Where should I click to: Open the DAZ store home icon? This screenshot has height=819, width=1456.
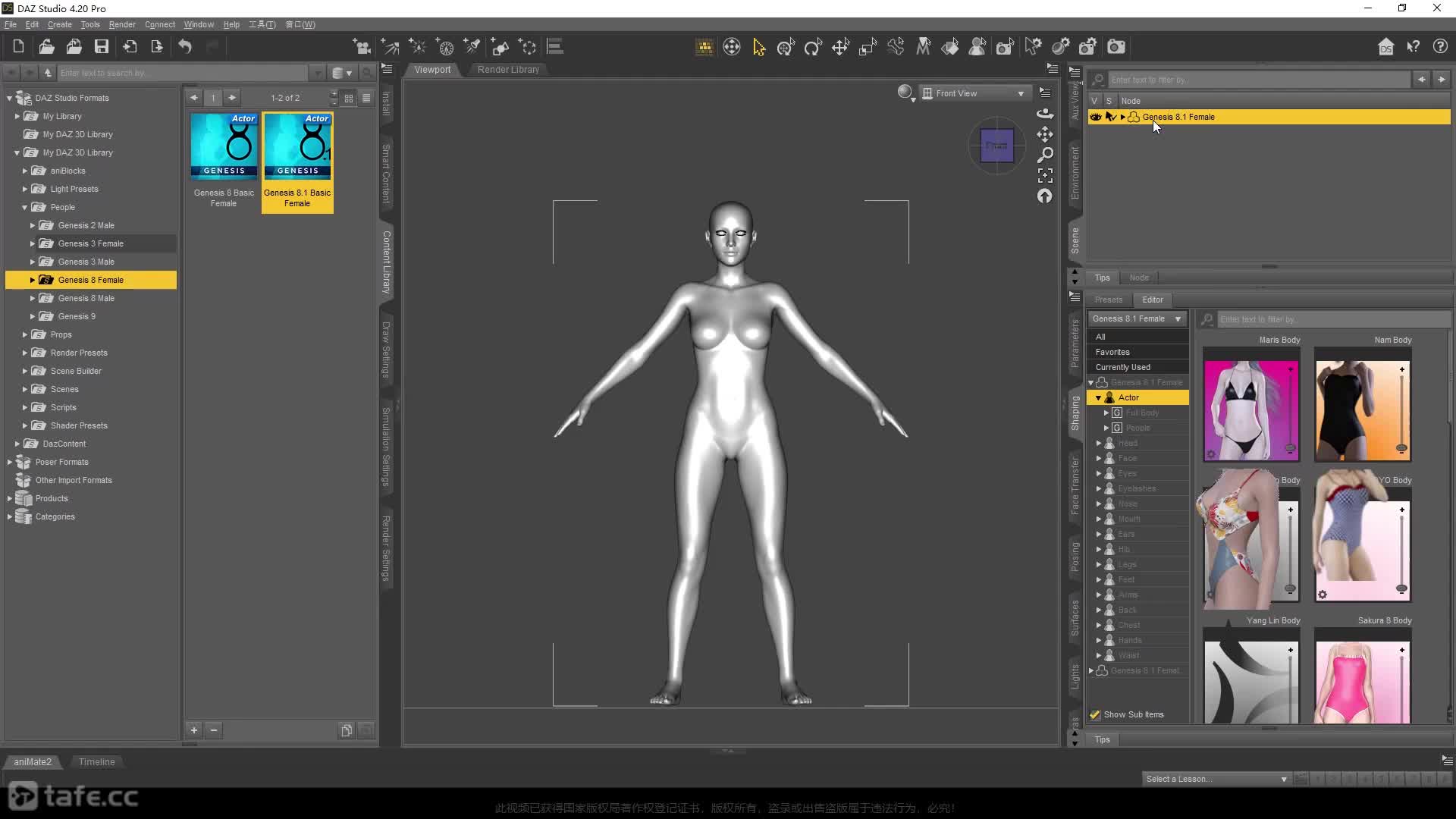[x=1385, y=47]
